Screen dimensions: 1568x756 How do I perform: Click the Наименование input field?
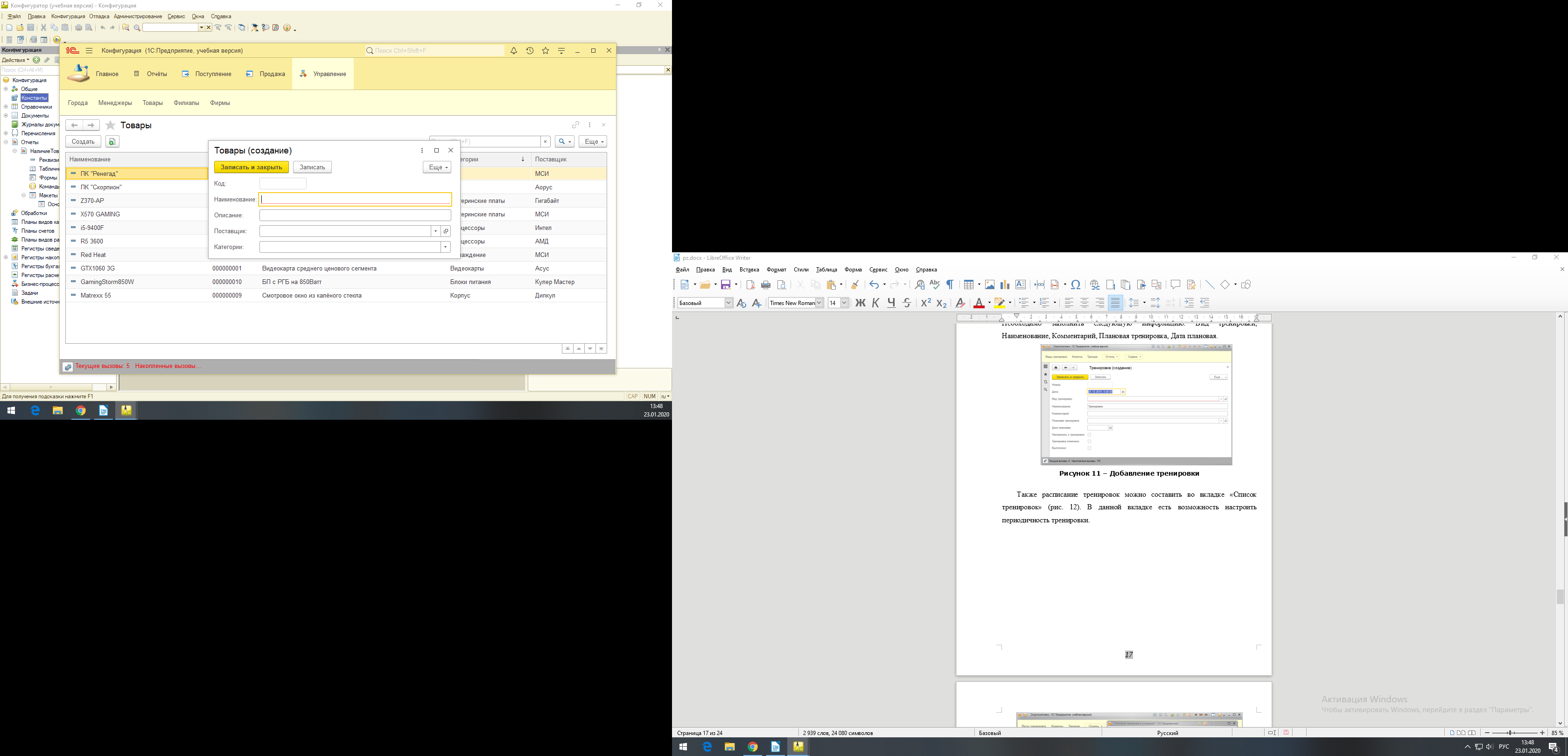click(356, 200)
